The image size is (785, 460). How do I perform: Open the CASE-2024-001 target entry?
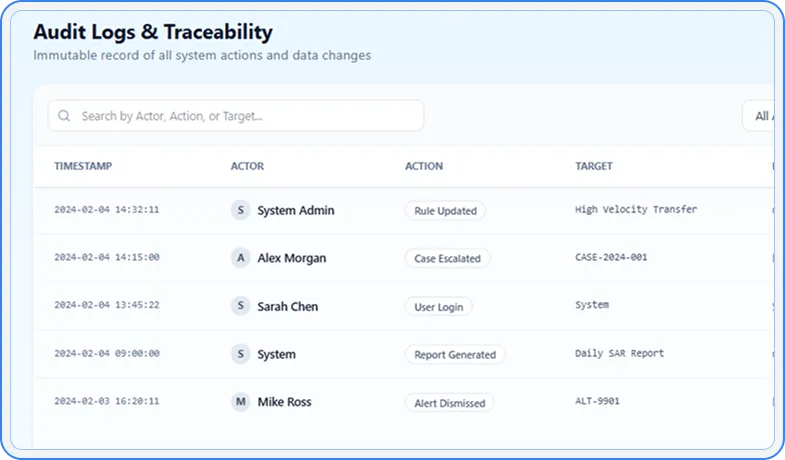click(x=611, y=257)
